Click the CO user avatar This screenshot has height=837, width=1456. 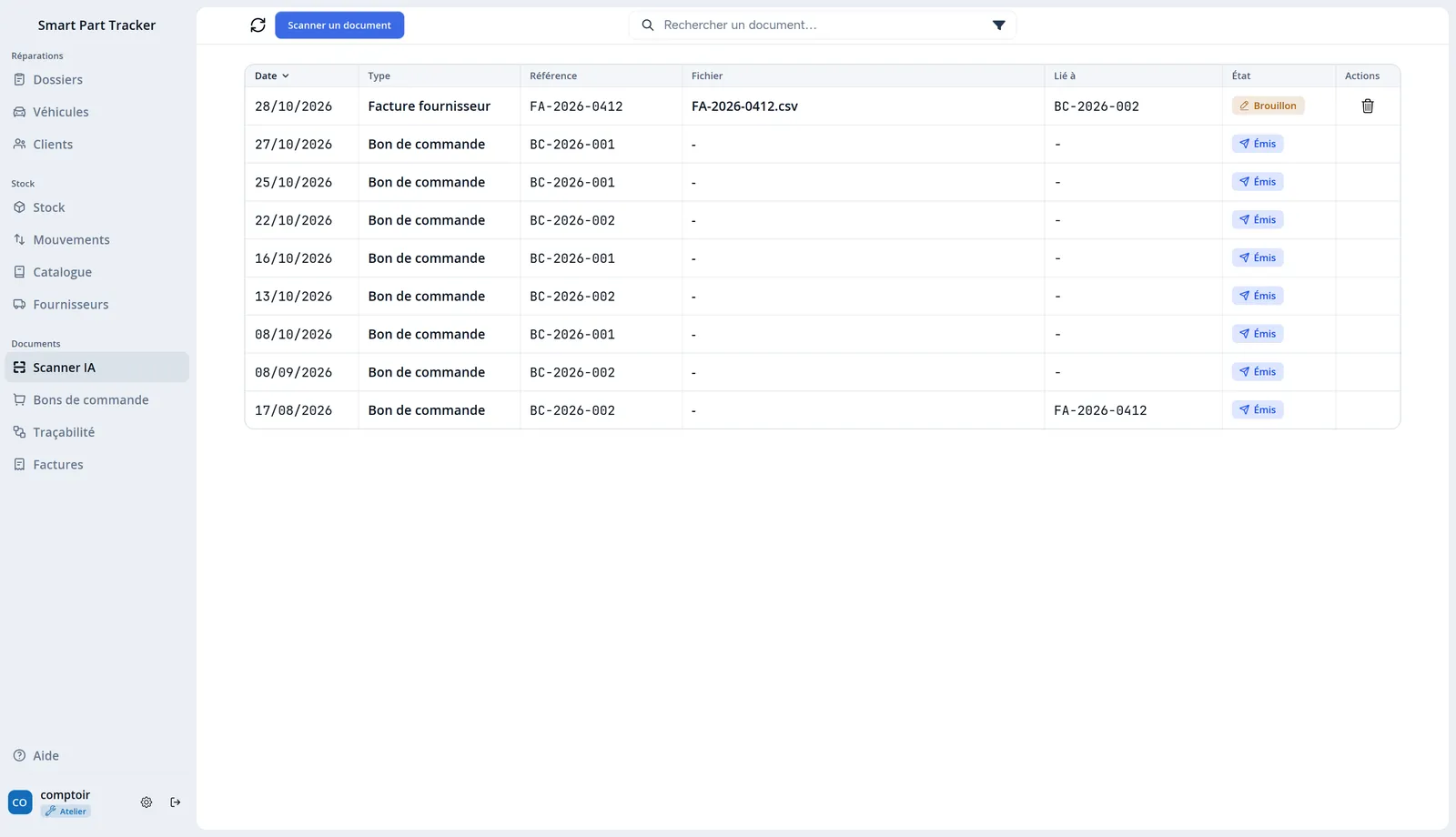[20, 802]
